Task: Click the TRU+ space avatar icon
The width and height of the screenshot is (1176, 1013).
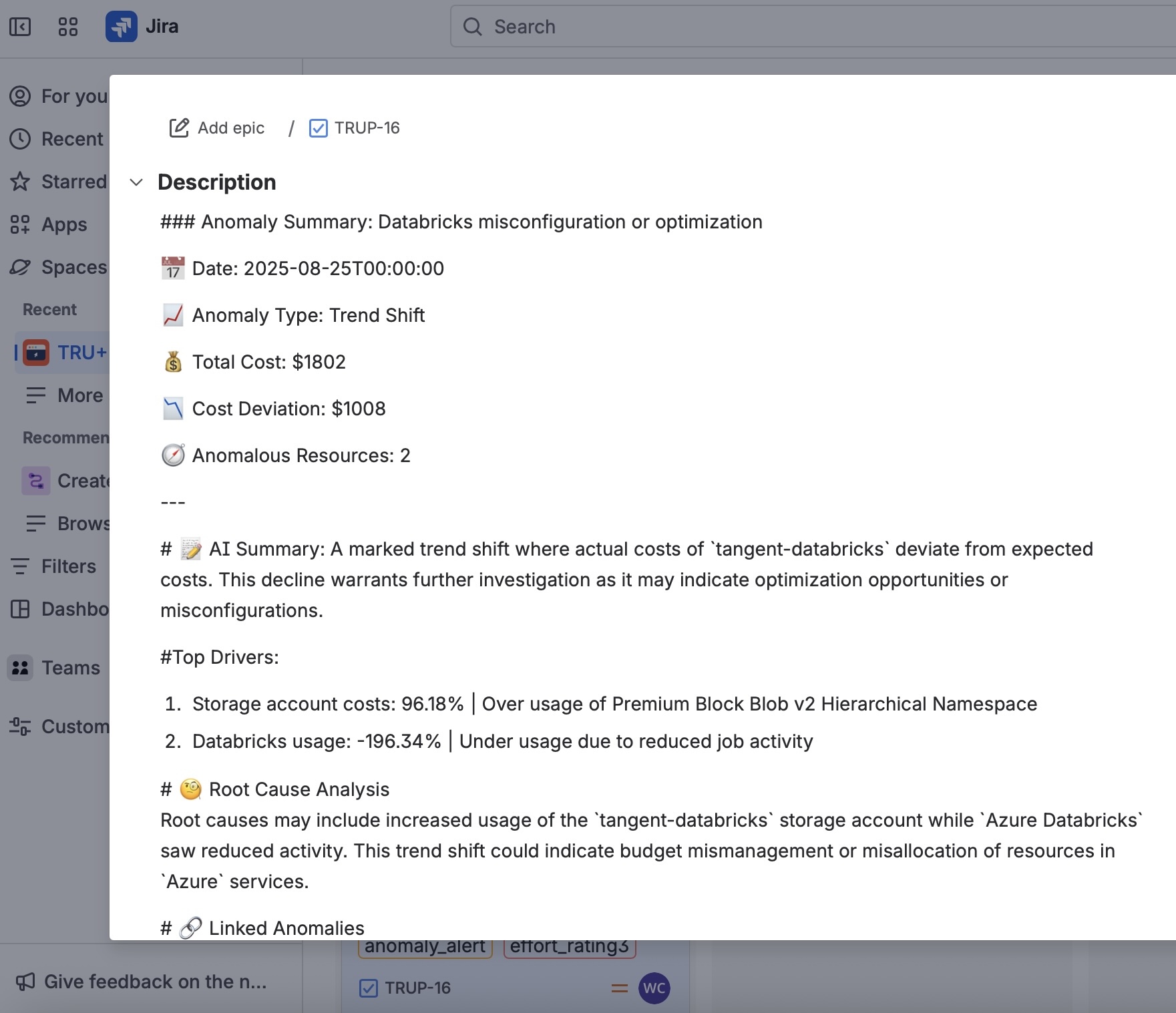Action: coord(36,353)
